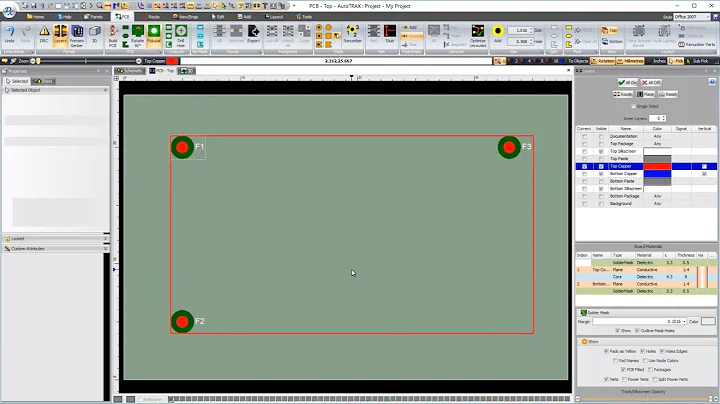Click the zoom in plus icon
720x404 pixels.
click(x=139, y=61)
